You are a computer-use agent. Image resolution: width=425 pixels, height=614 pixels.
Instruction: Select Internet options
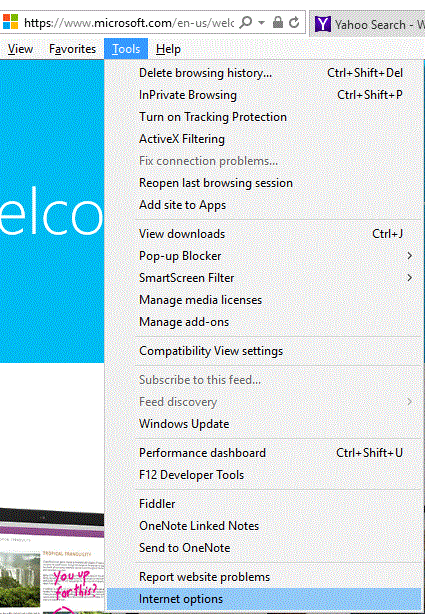point(264,599)
